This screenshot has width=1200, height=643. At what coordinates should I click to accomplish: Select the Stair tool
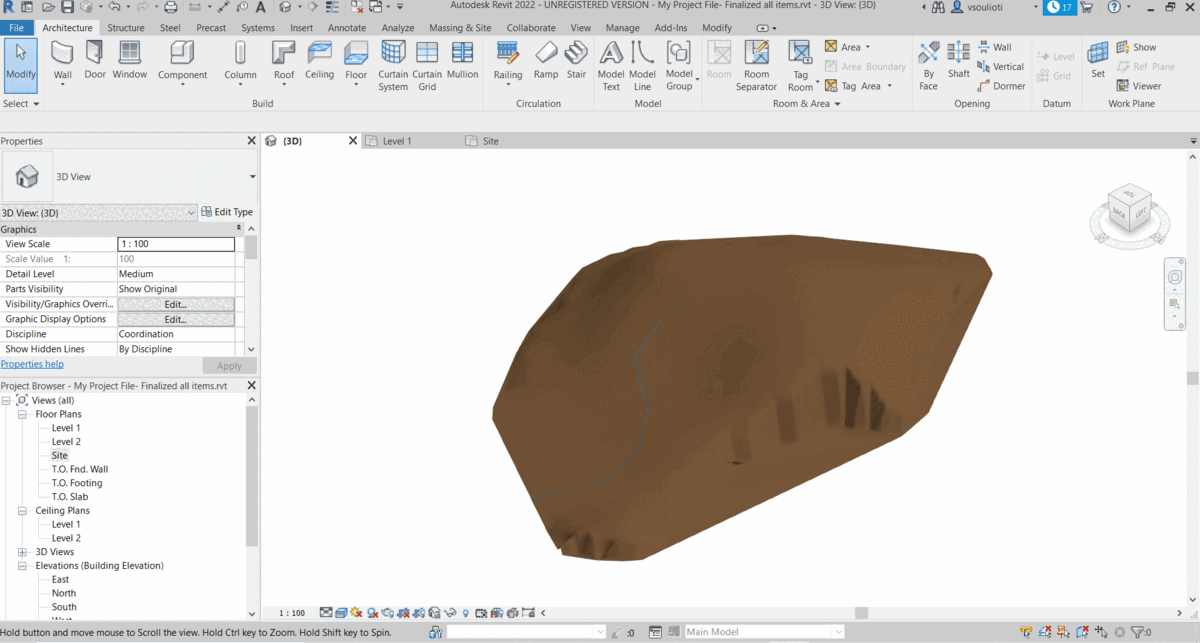(576, 60)
